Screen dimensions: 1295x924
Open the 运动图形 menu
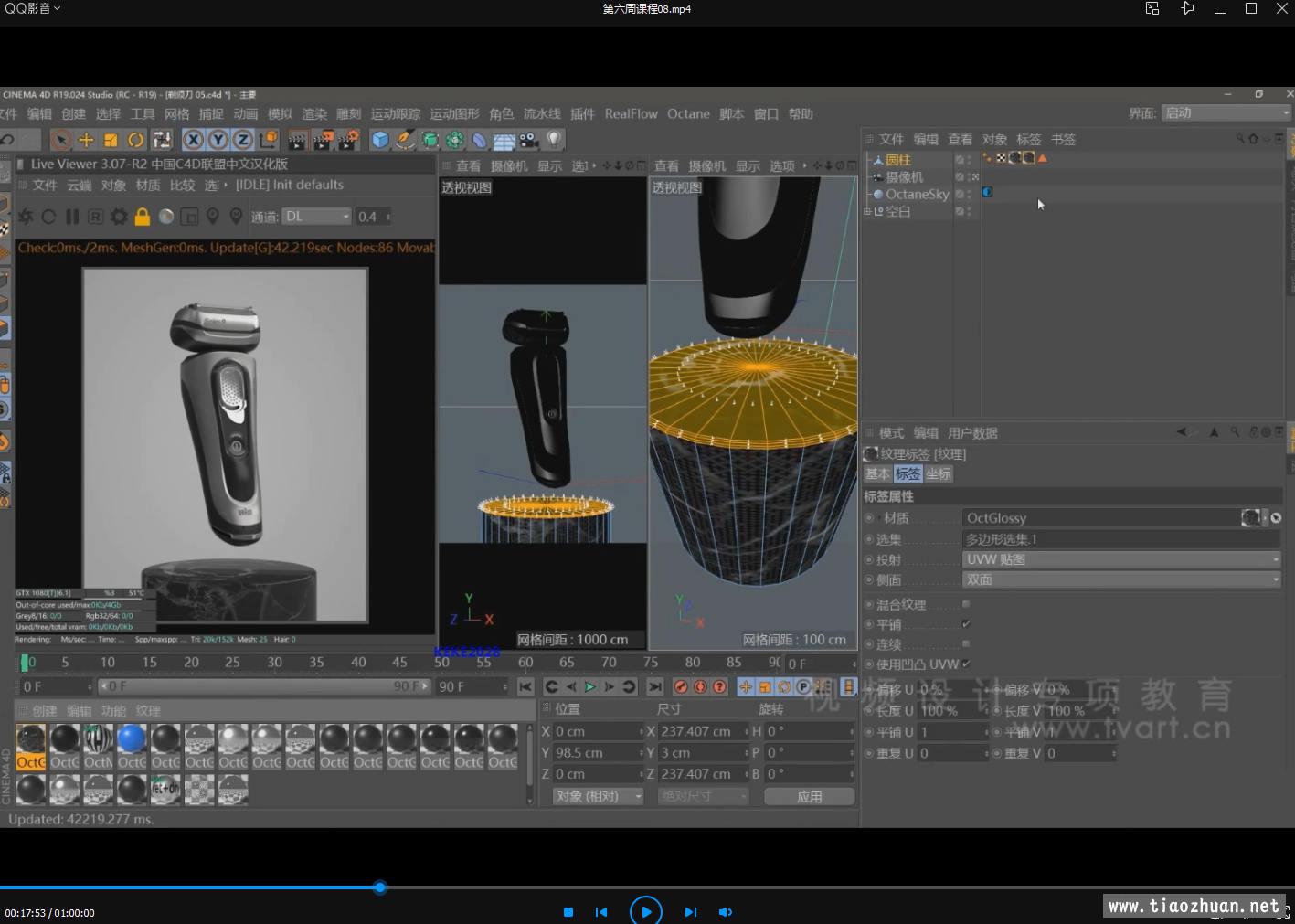(454, 114)
